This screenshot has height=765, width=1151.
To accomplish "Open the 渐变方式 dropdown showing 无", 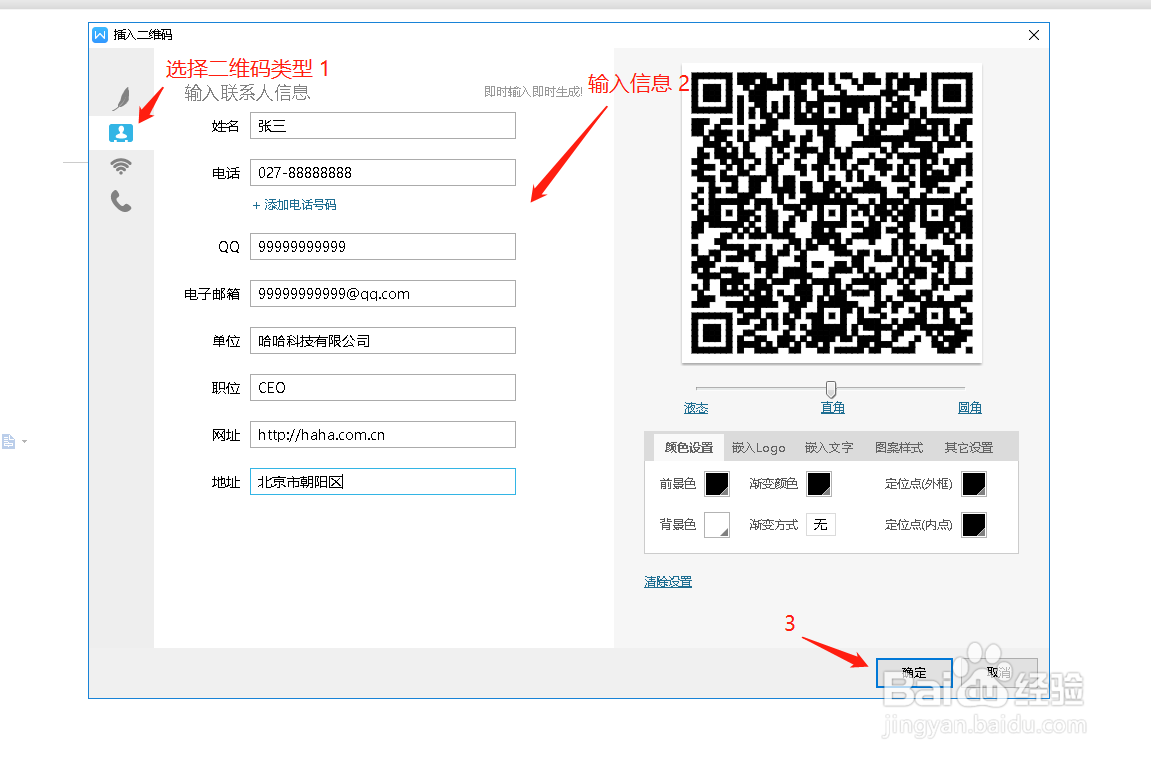I will (821, 524).
